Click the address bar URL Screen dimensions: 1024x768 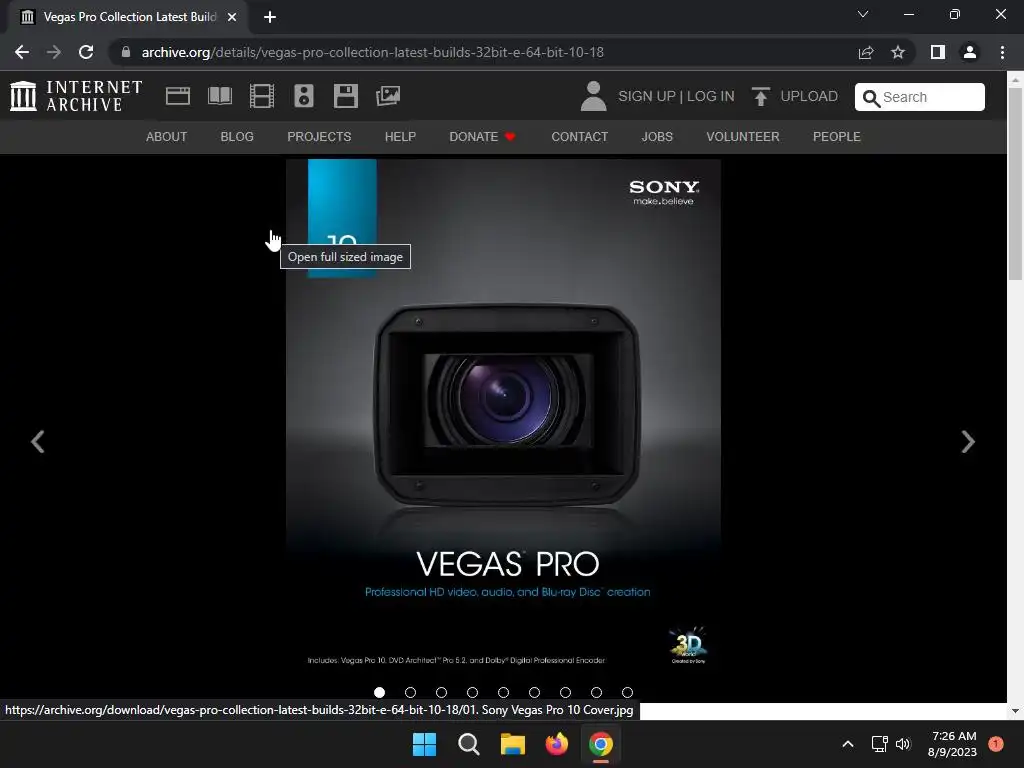point(373,52)
